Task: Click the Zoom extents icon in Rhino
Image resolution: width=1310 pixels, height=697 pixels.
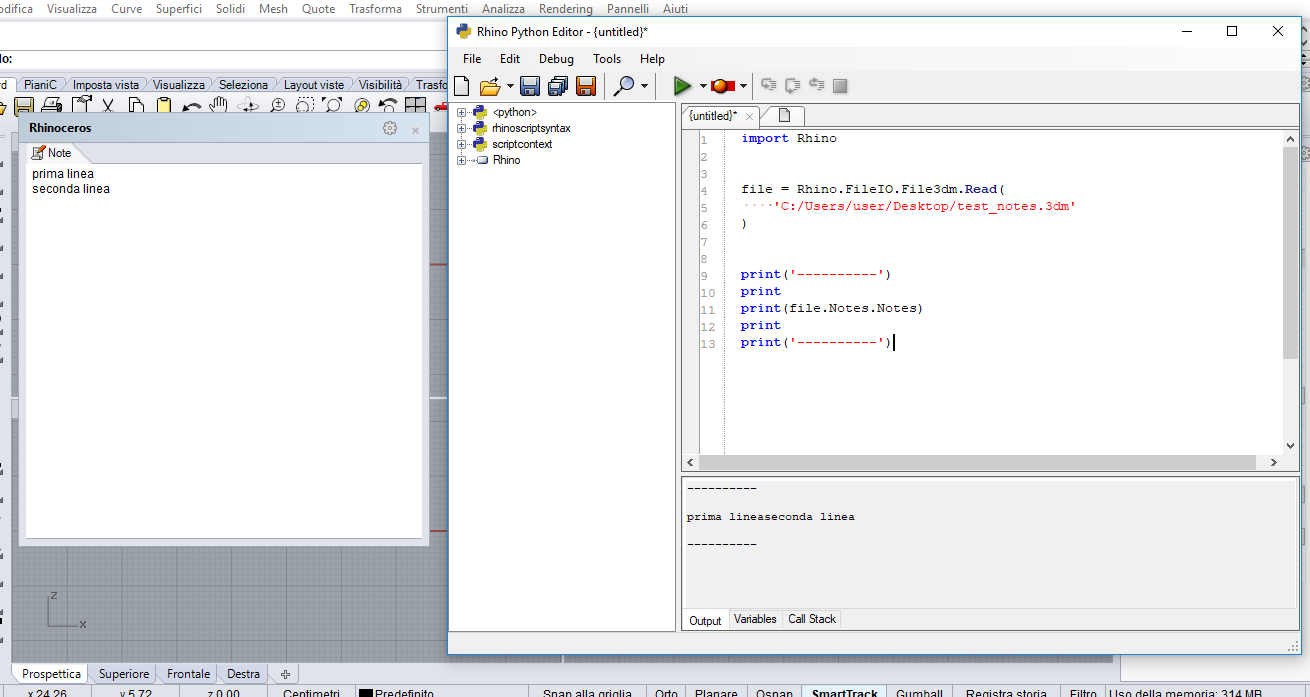Action: coord(332,106)
